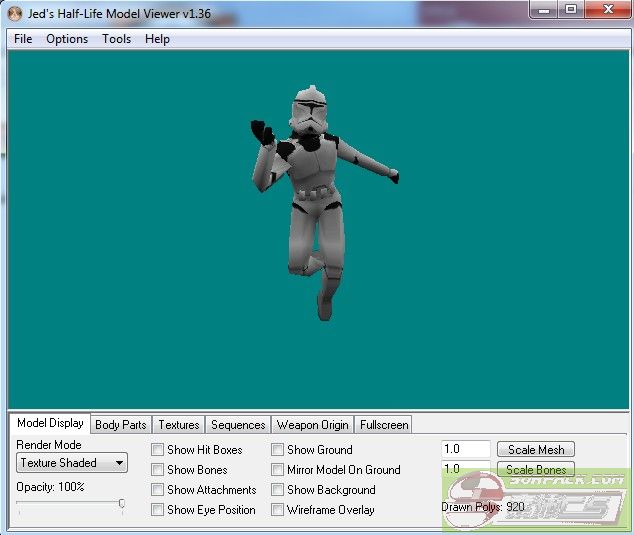Go to the Sequences tab
Viewport: 634px width, 535px height.
point(238,425)
